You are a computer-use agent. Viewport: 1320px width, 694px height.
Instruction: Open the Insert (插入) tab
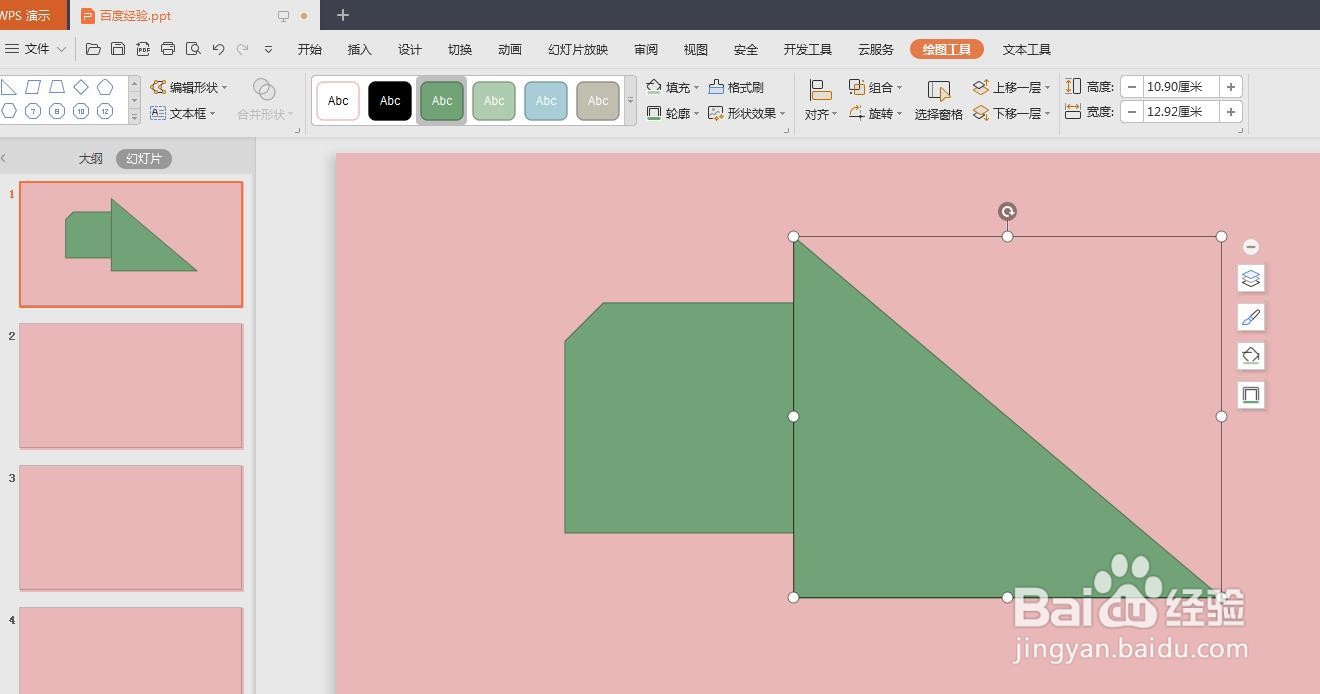tap(359, 49)
